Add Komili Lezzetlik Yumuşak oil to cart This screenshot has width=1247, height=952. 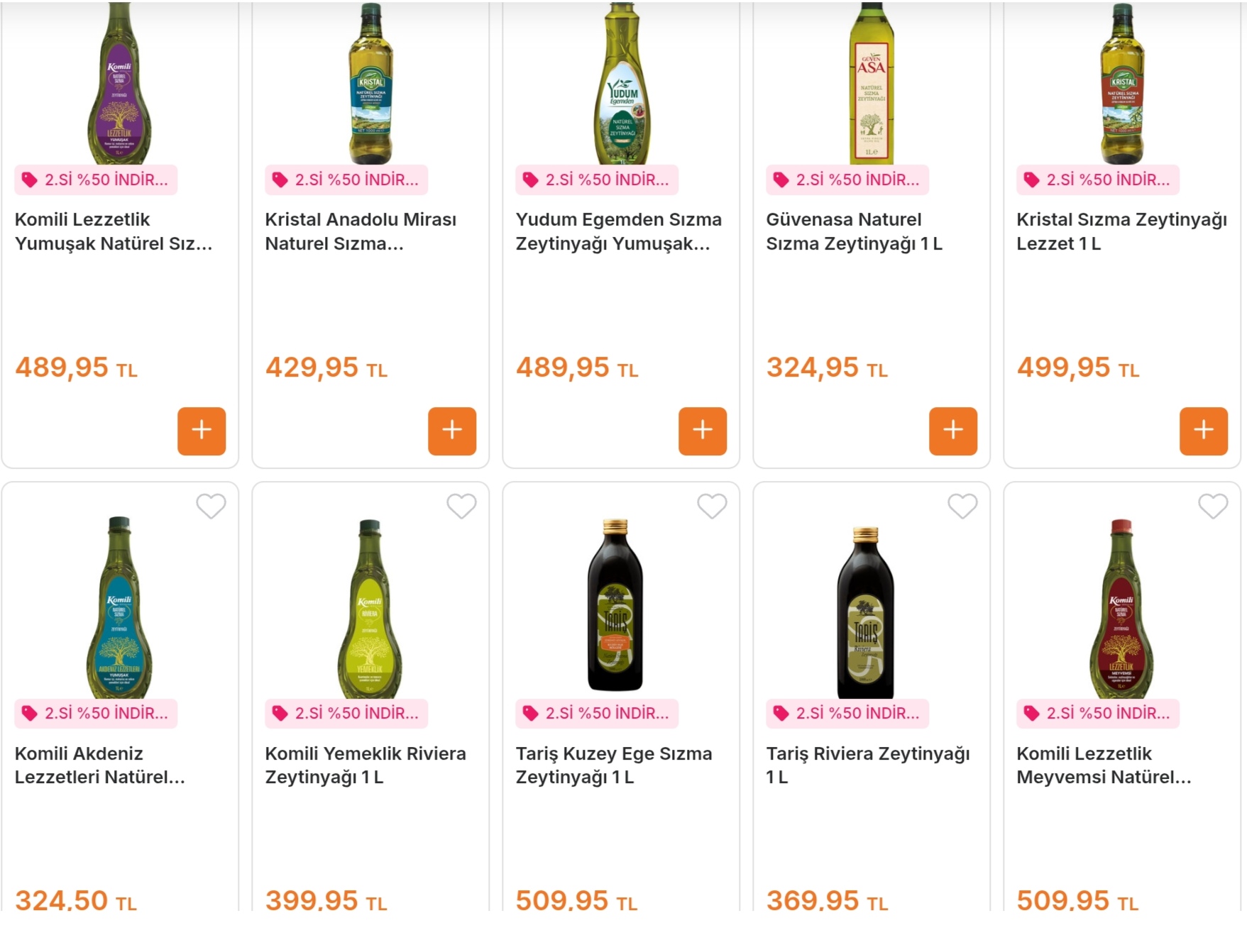pyautogui.click(x=202, y=431)
